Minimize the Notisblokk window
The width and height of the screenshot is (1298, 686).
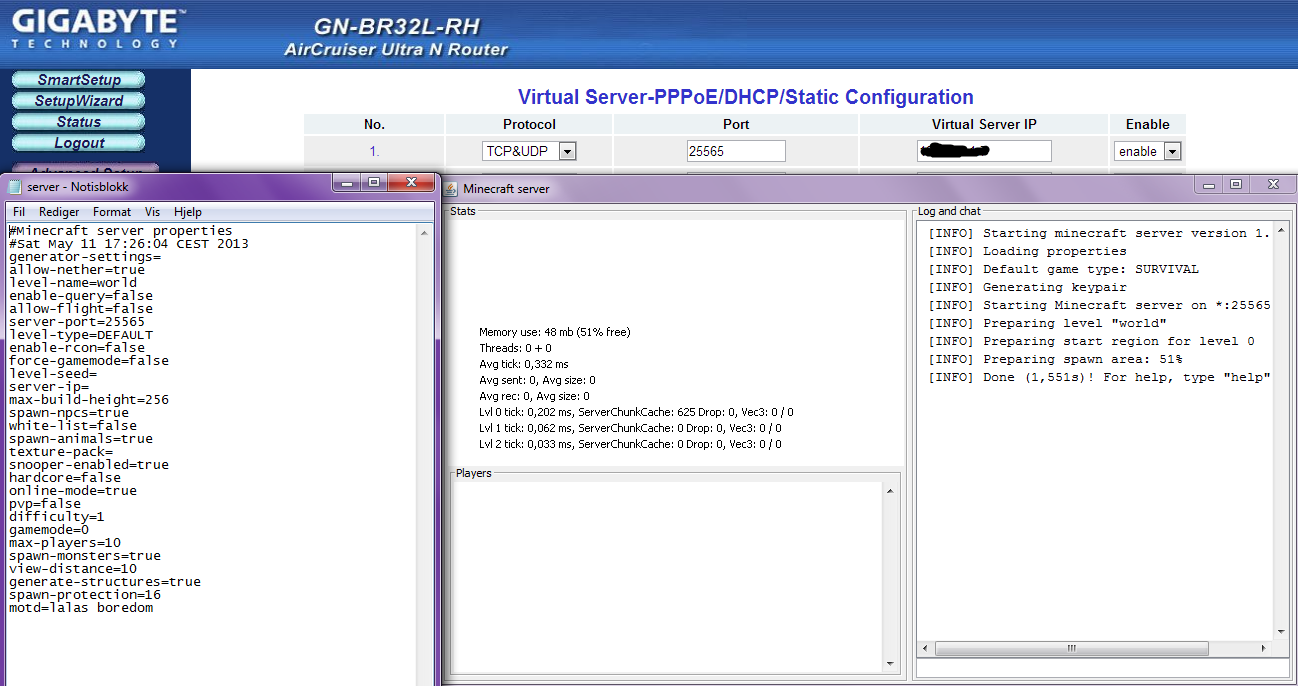coord(347,183)
